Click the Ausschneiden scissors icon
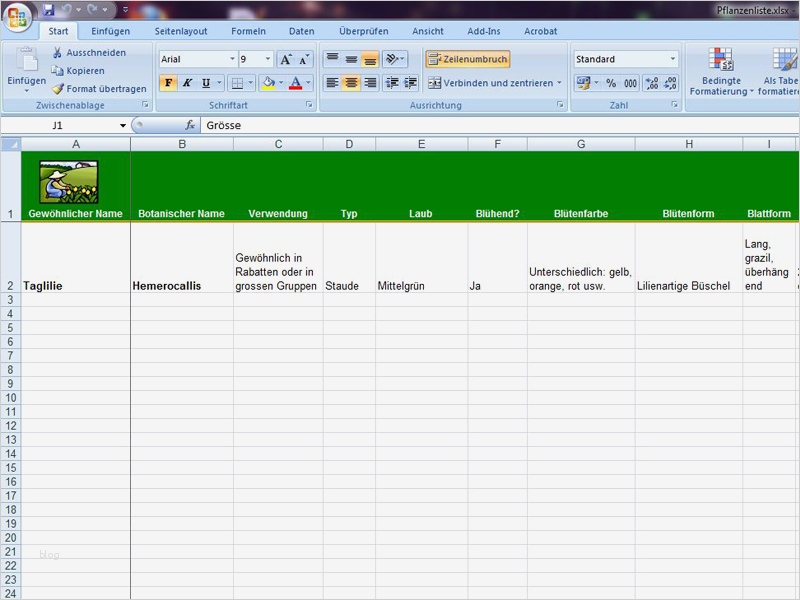The height and width of the screenshot is (600, 800). tap(58, 53)
